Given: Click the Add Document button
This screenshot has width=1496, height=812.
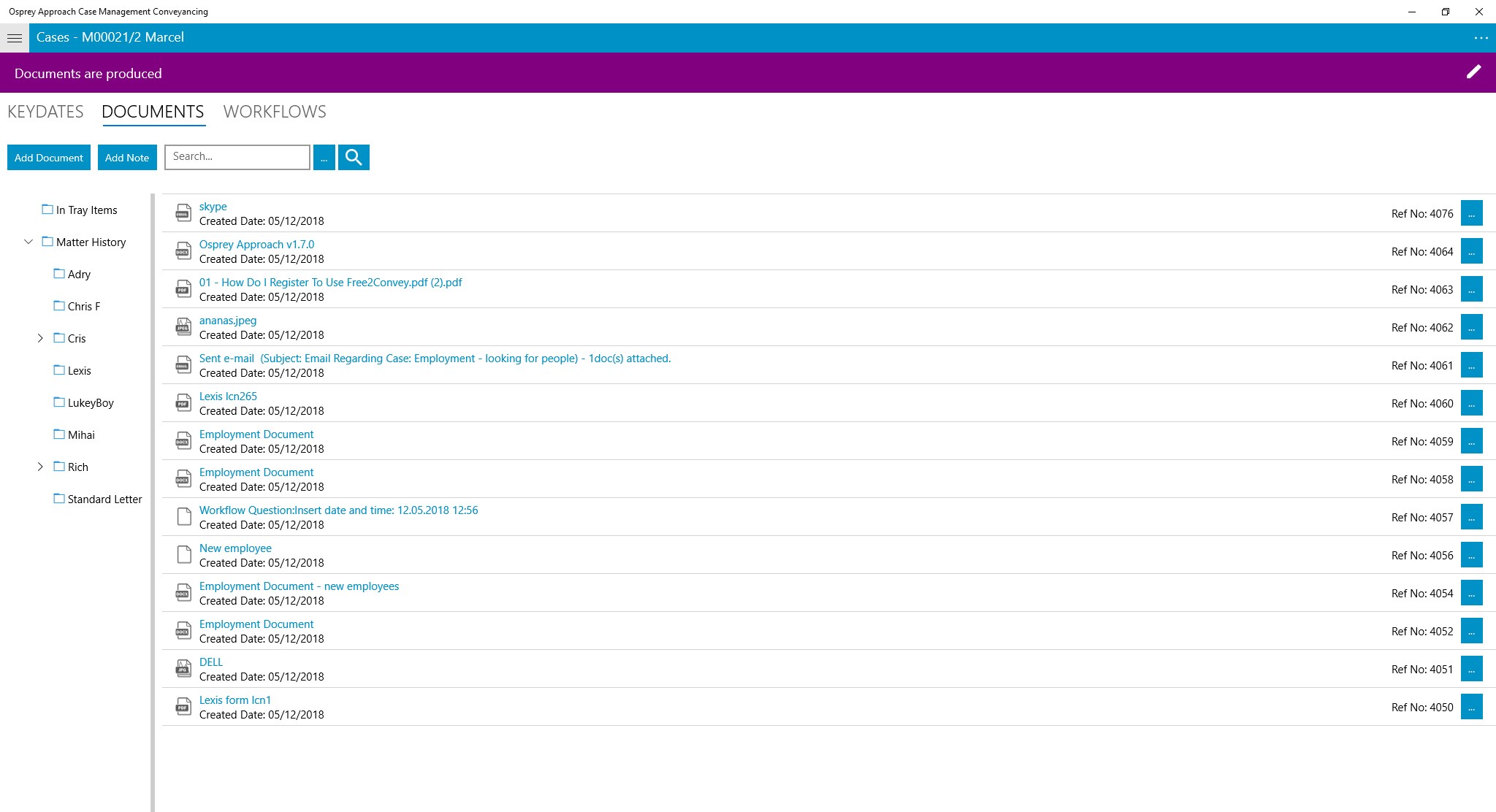Looking at the screenshot, I should [x=49, y=157].
